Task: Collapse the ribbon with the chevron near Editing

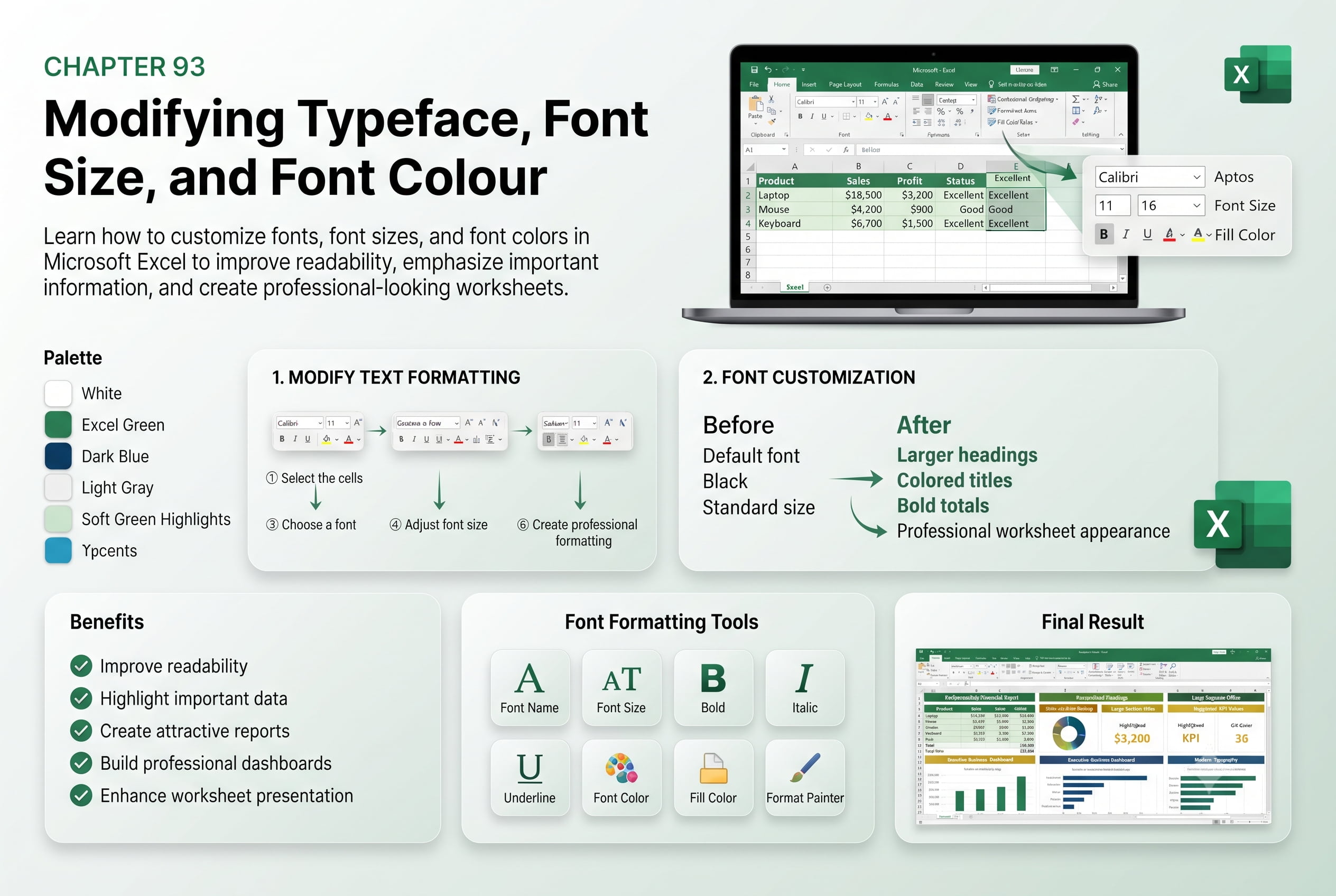Action: click(1120, 135)
